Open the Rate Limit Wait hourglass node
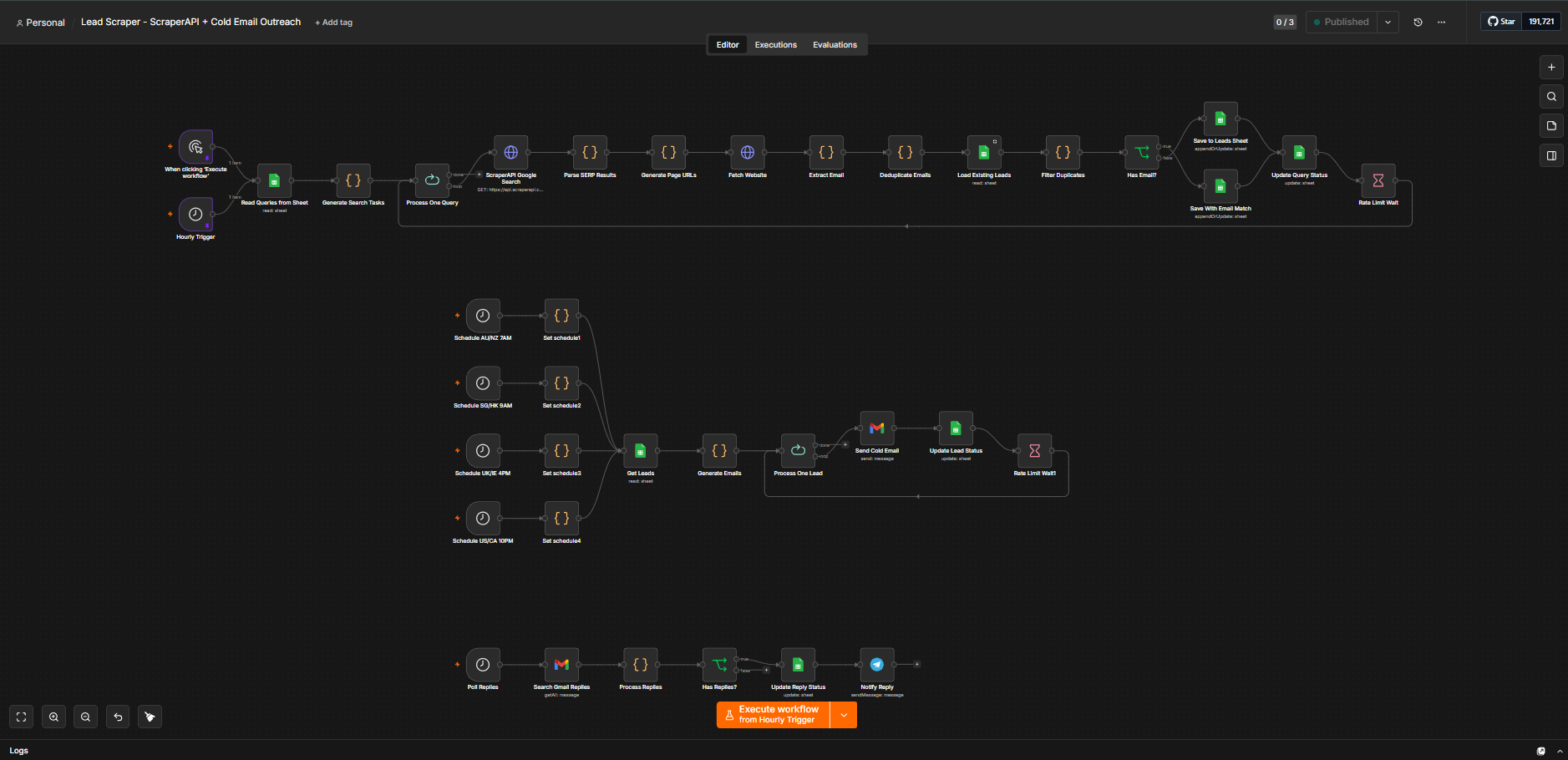1568x760 pixels. [1378, 180]
